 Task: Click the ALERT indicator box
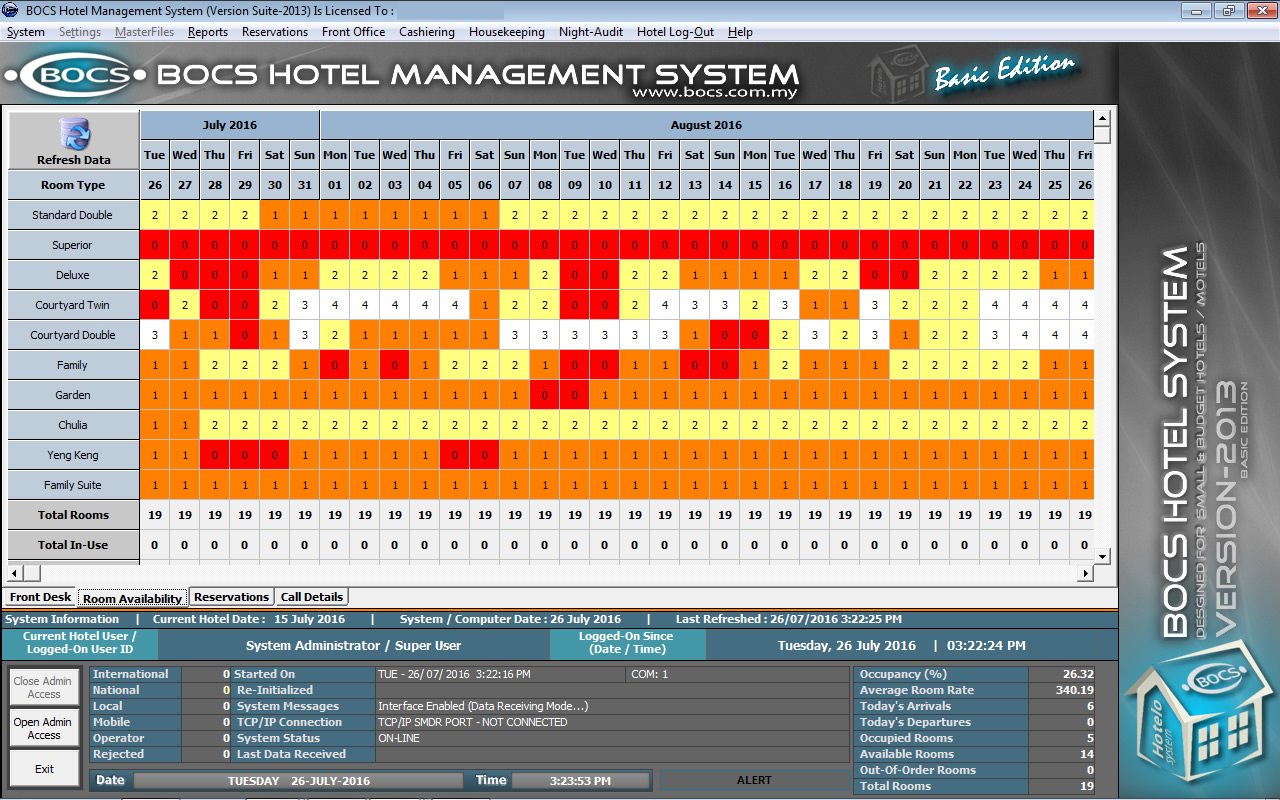(754, 780)
